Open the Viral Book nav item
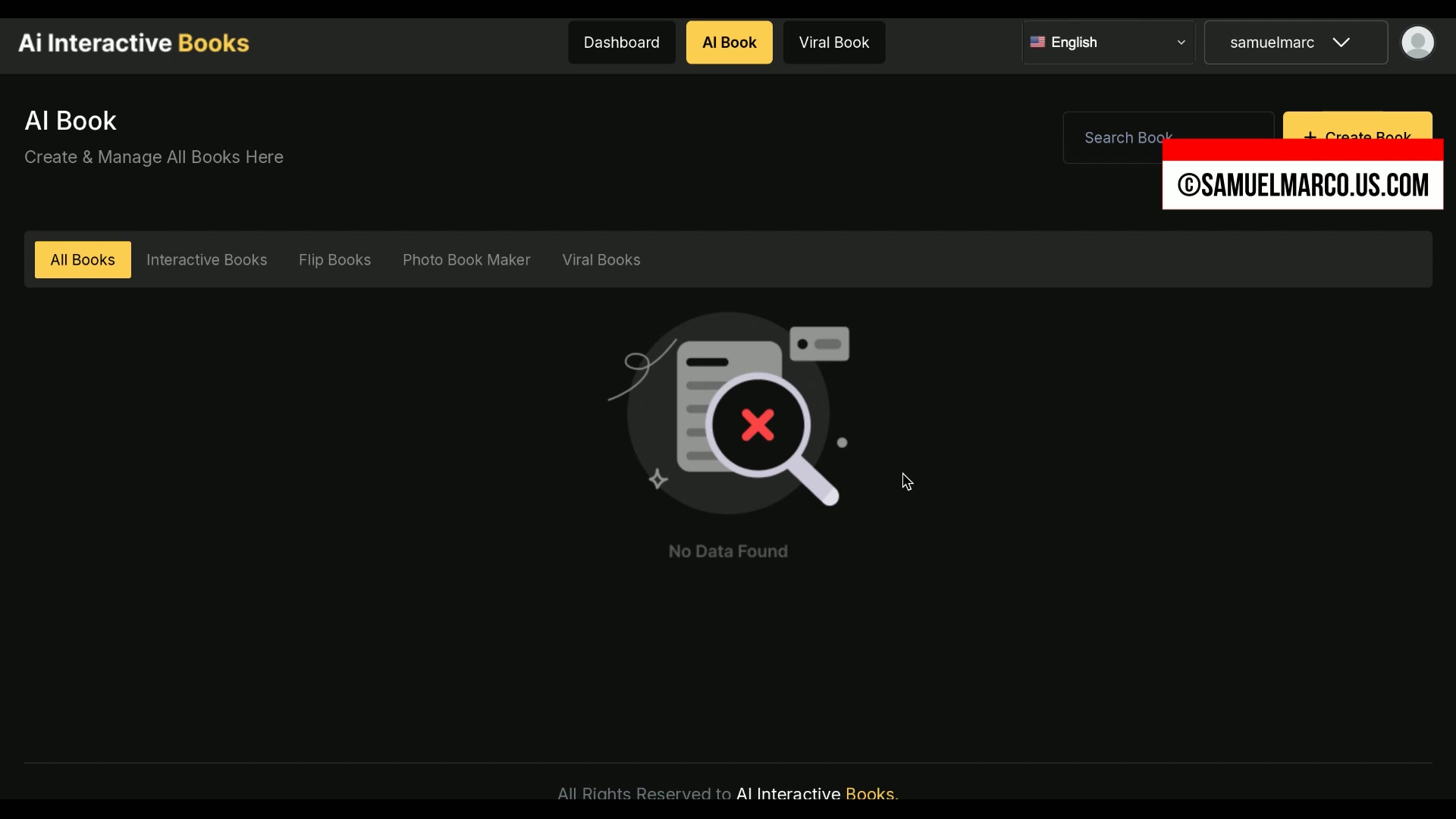The height and width of the screenshot is (819, 1456). pyautogui.click(x=833, y=42)
